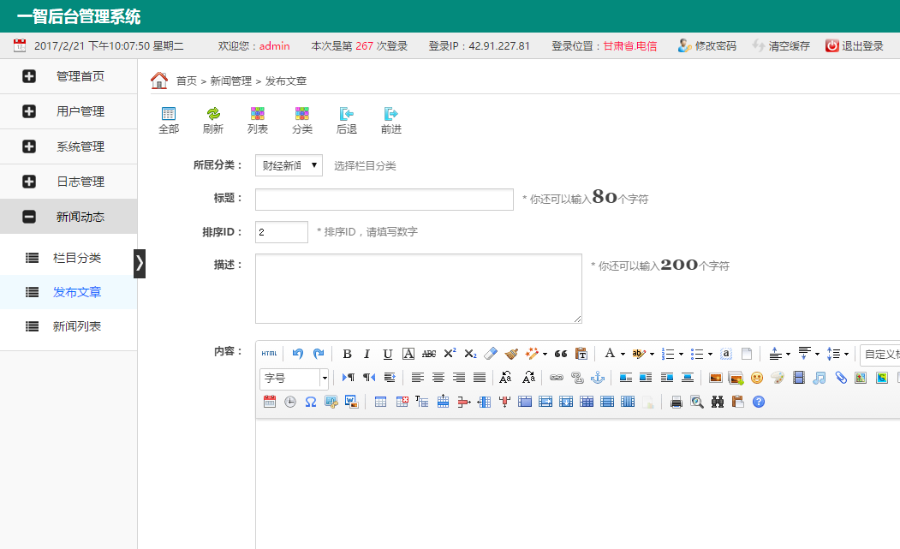Open font color dropdown arrow

[622, 354]
